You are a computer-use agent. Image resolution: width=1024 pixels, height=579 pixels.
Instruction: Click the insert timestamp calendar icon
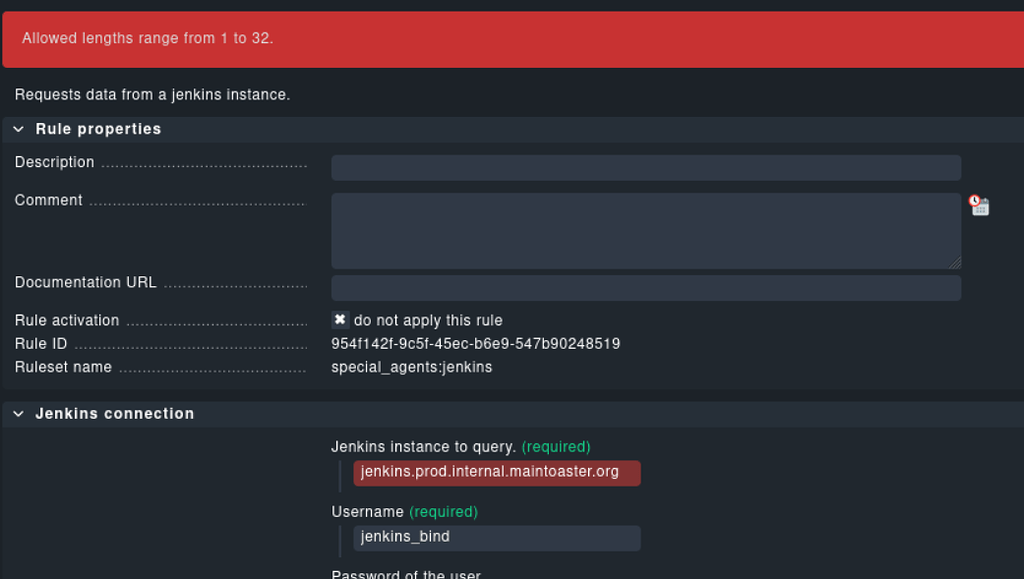(981, 206)
